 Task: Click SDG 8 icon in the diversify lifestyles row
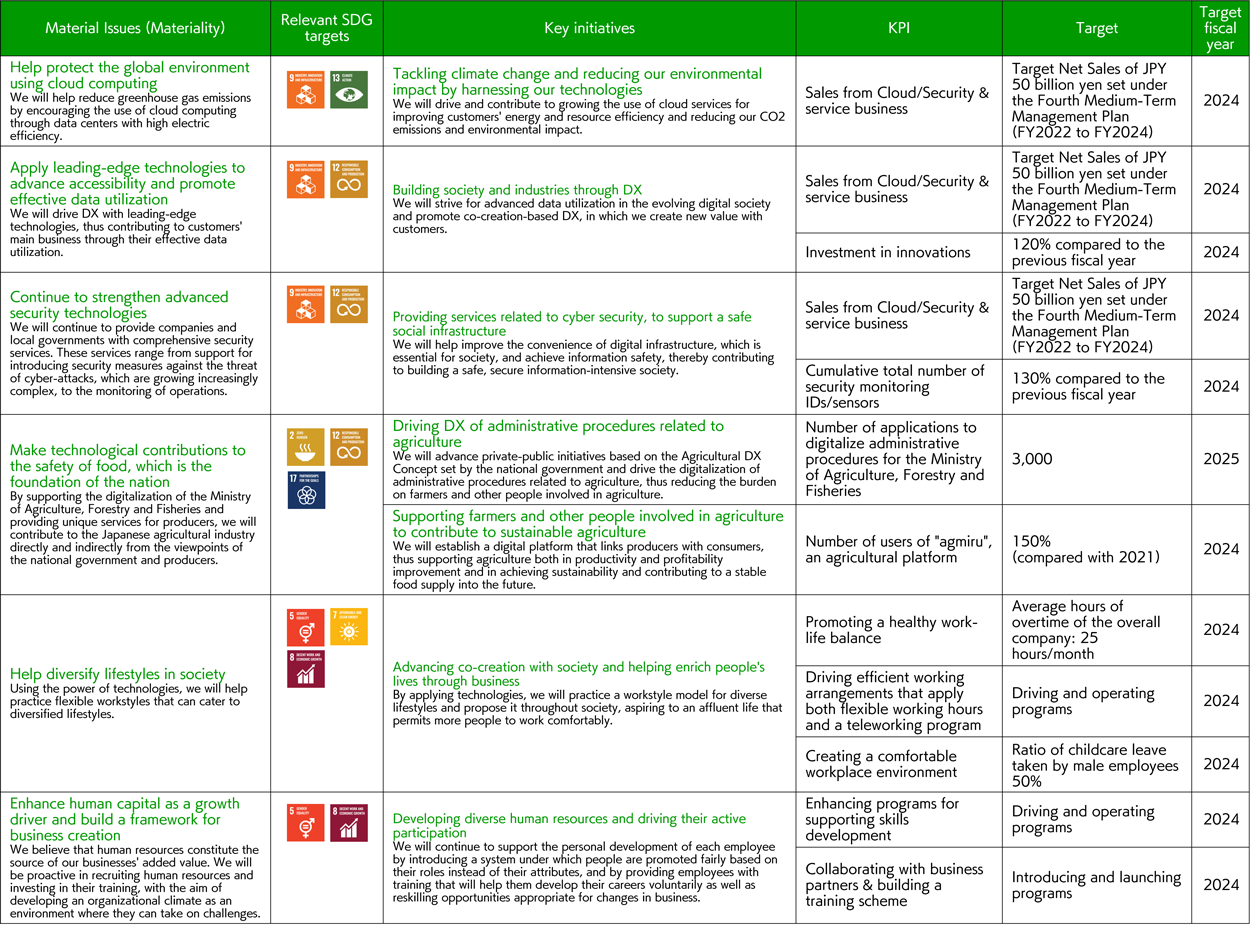point(305,669)
